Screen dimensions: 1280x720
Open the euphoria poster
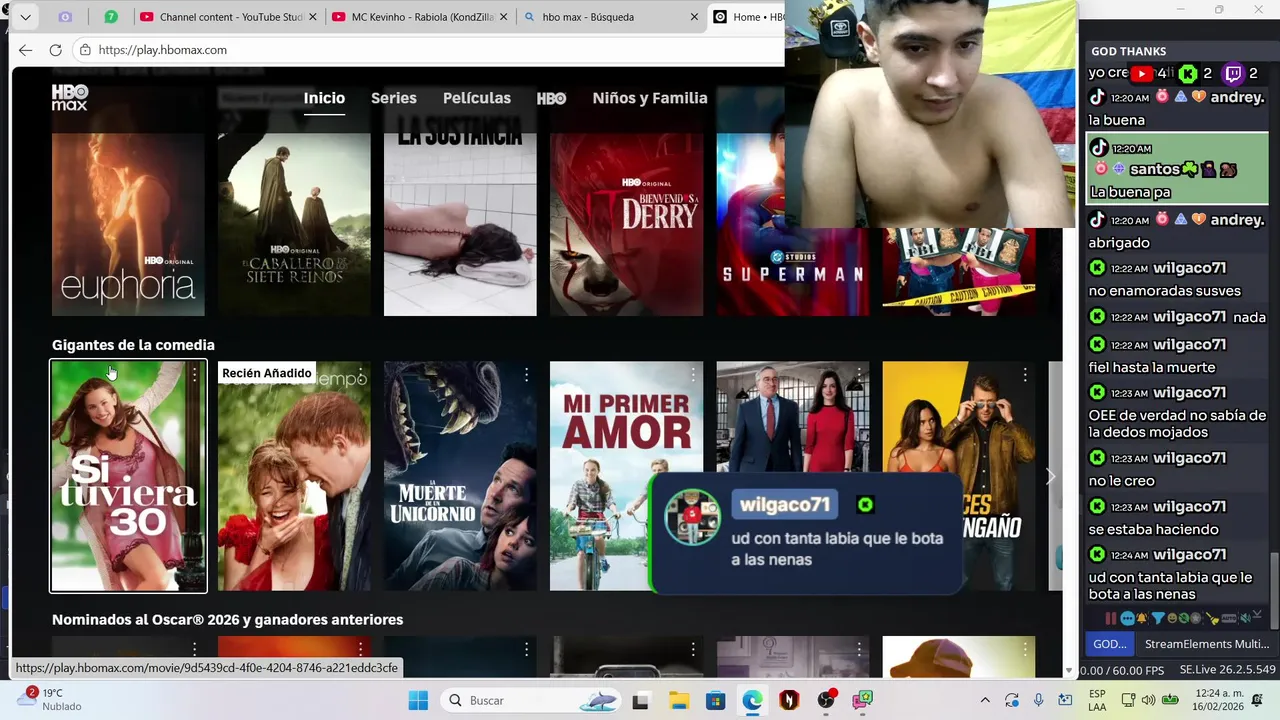pyautogui.click(x=128, y=200)
